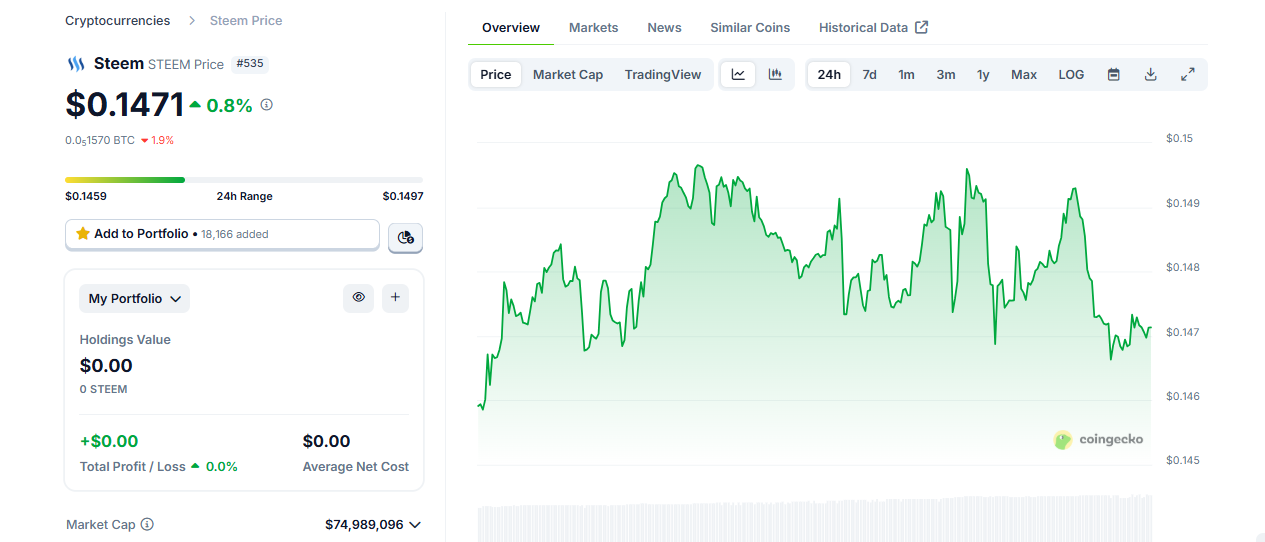1265x542 pixels.
Task: Click the 1.9% BTC change value
Action: [162, 140]
